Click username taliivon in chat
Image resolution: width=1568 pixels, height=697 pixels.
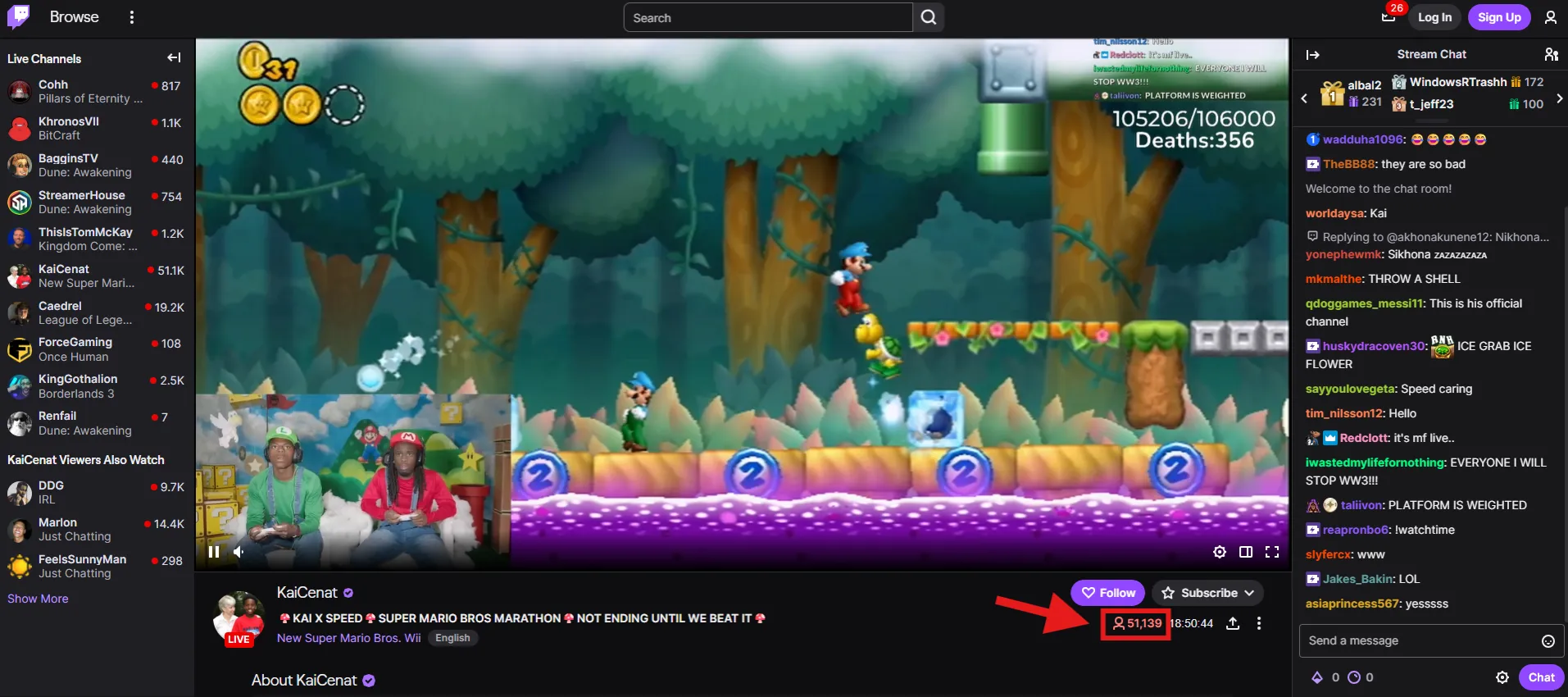pos(1362,505)
